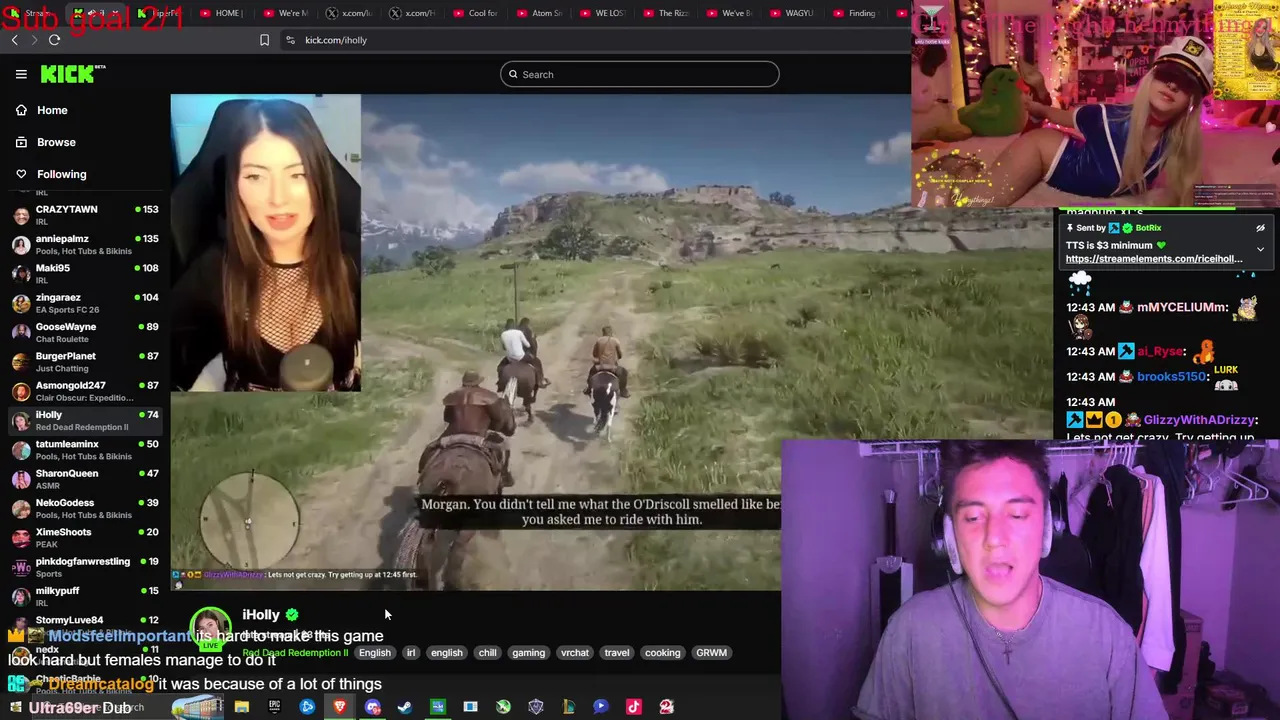This screenshot has width=1280, height=720.
Task: Open site settings icon in address bar
Action: point(290,40)
